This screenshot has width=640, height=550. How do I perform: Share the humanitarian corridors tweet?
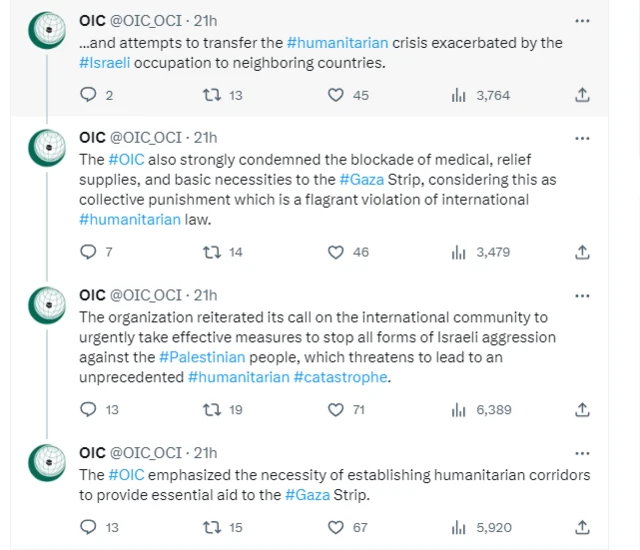(x=582, y=527)
